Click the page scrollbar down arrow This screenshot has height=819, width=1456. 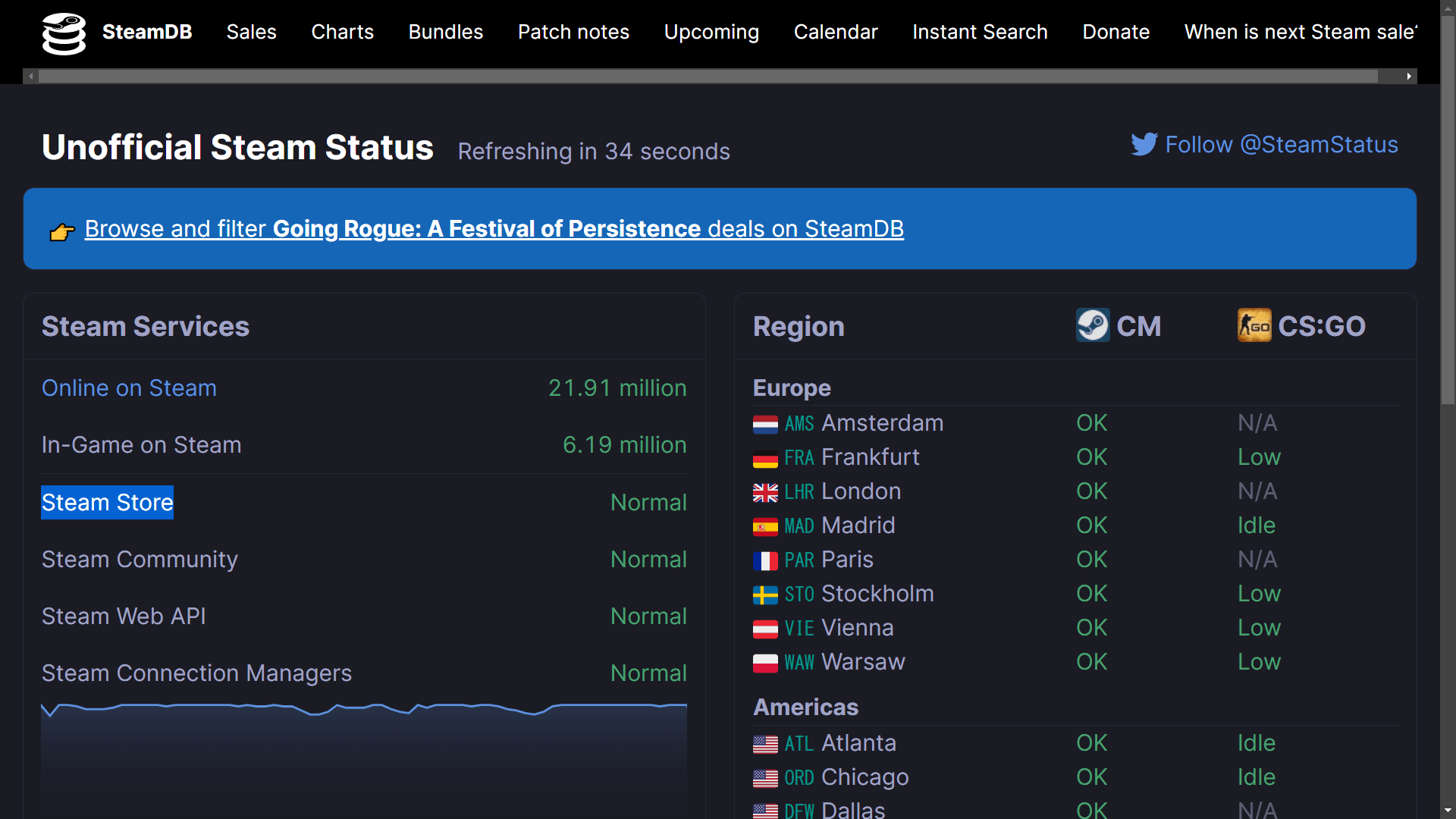pyautogui.click(x=1448, y=811)
